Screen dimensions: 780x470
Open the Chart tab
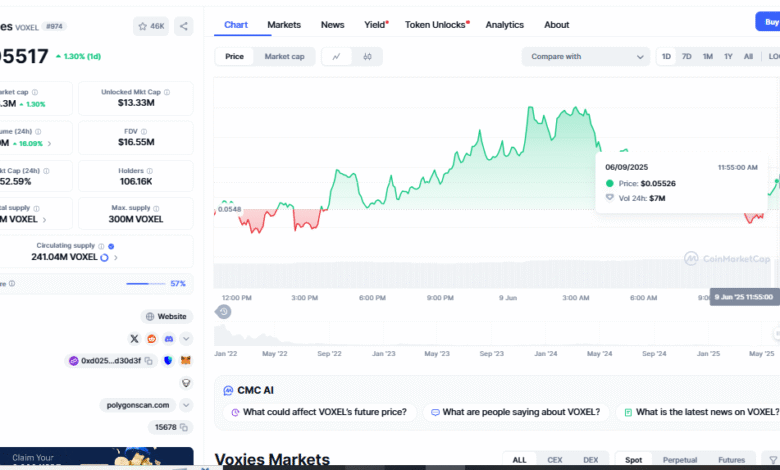click(236, 25)
